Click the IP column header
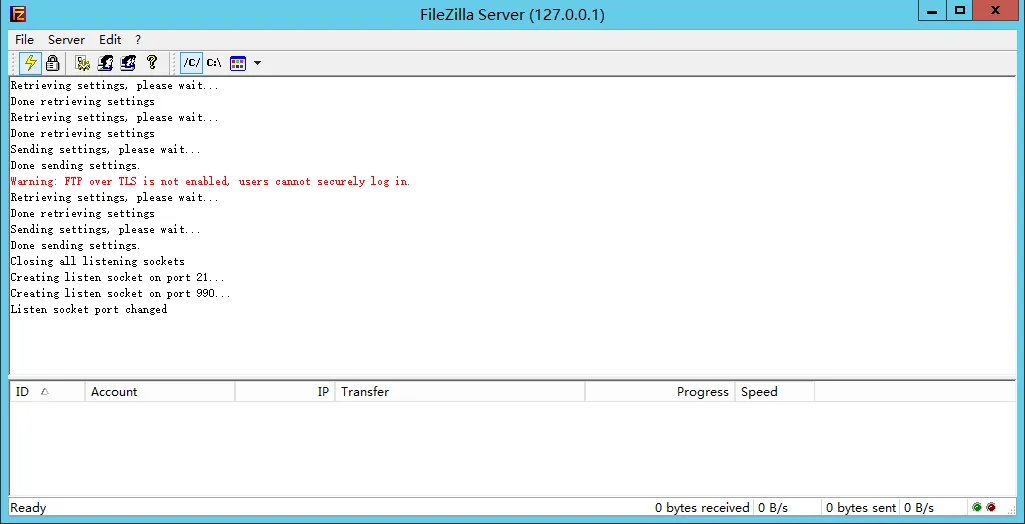This screenshot has width=1025, height=524. (x=285, y=392)
